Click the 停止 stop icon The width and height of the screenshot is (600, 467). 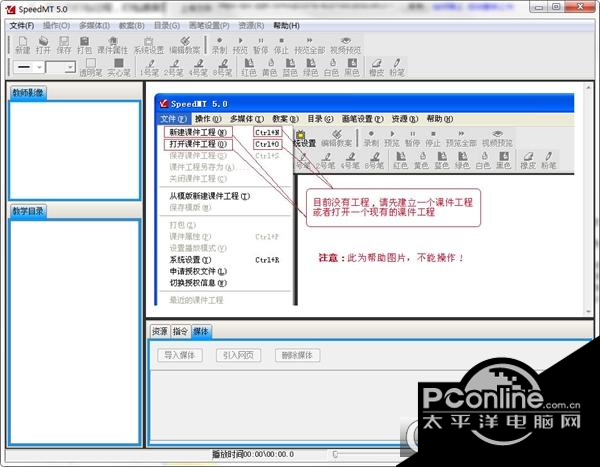coord(281,45)
